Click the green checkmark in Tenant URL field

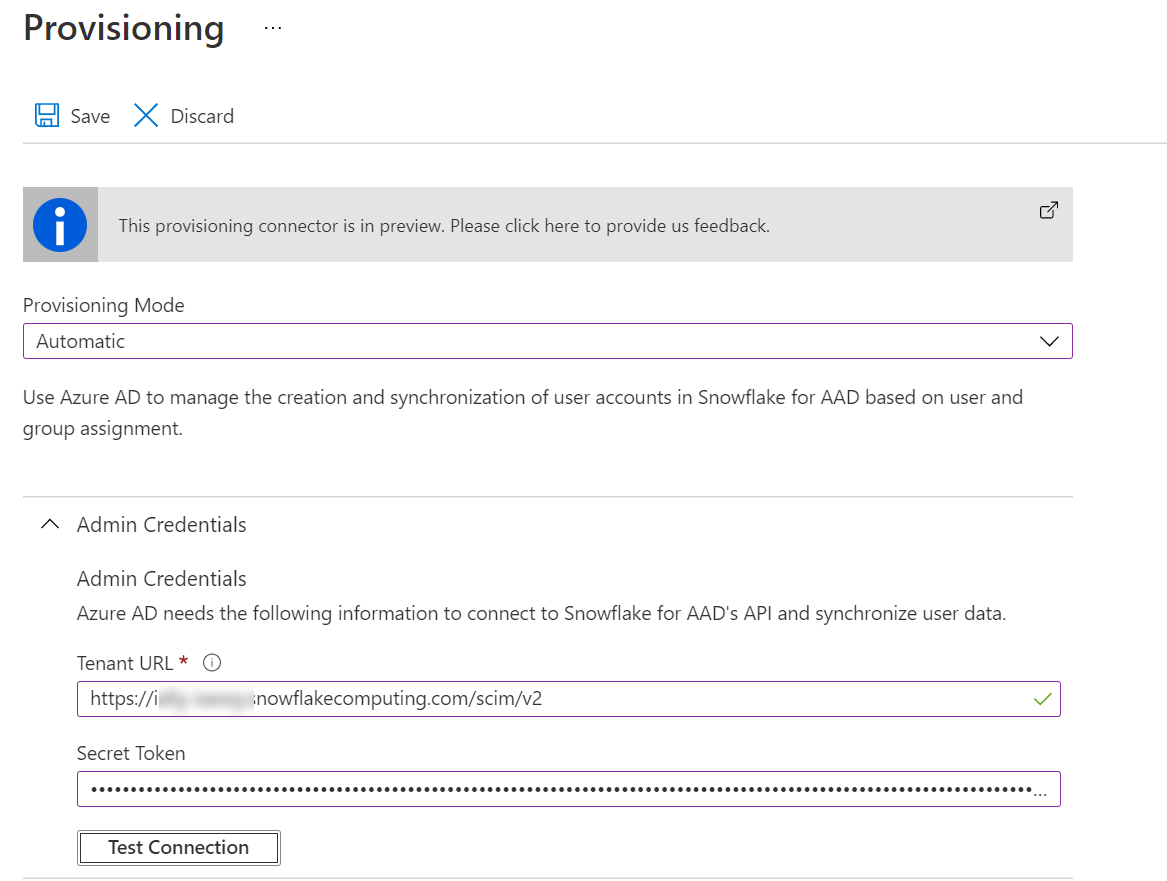(1043, 699)
